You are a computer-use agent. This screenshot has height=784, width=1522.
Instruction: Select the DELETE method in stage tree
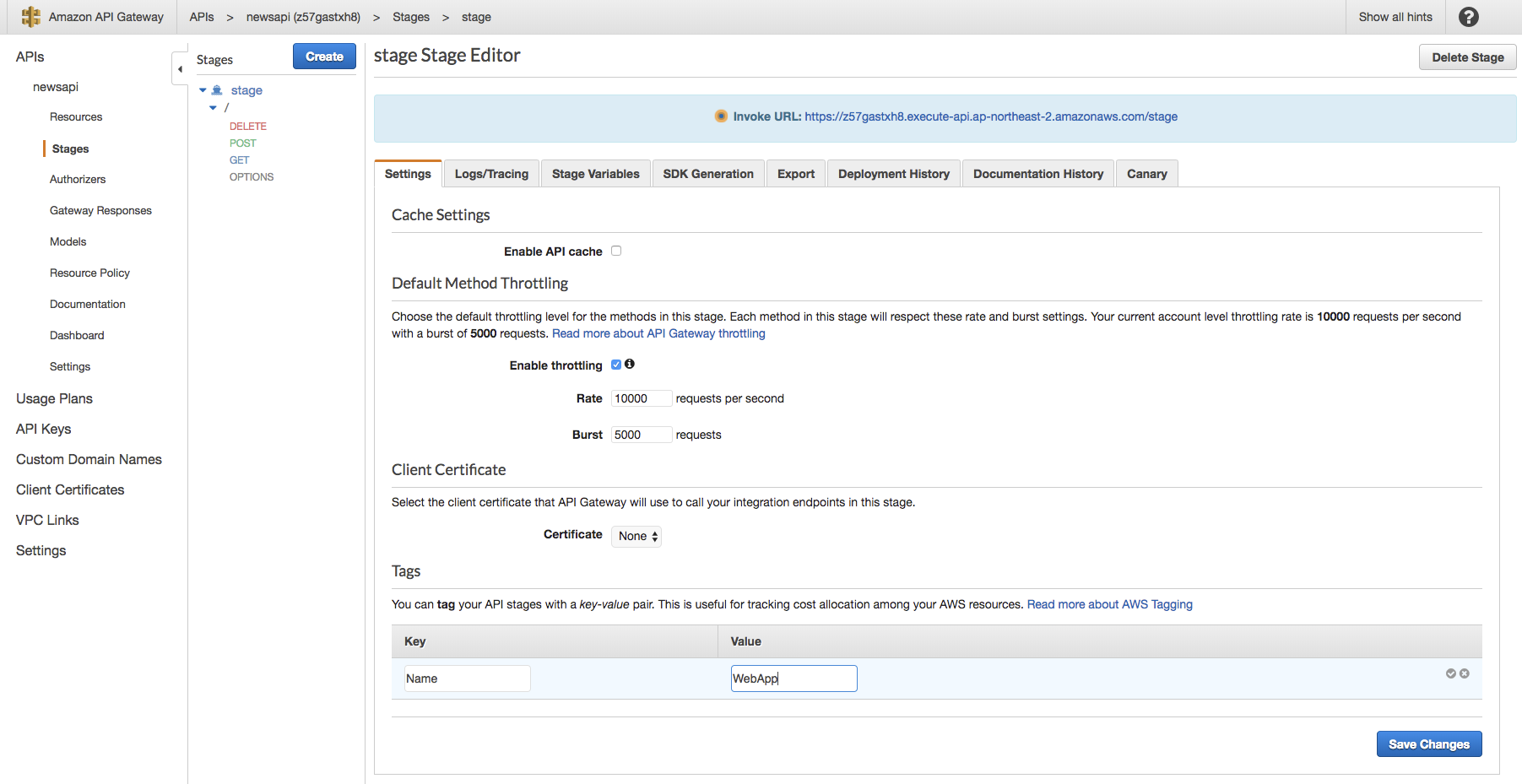(x=248, y=127)
